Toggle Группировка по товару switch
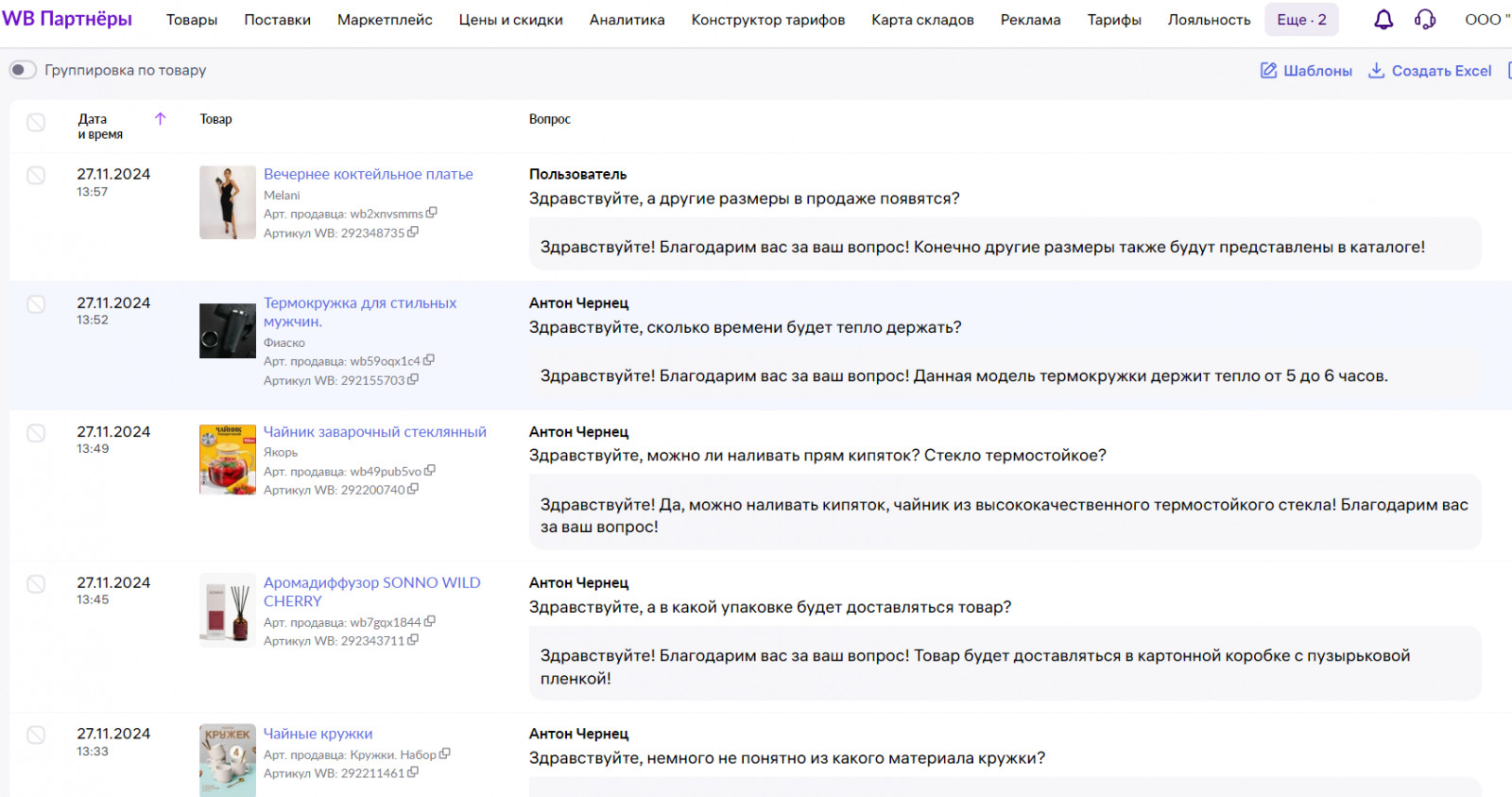The image size is (1512, 797). pyautogui.click(x=23, y=70)
